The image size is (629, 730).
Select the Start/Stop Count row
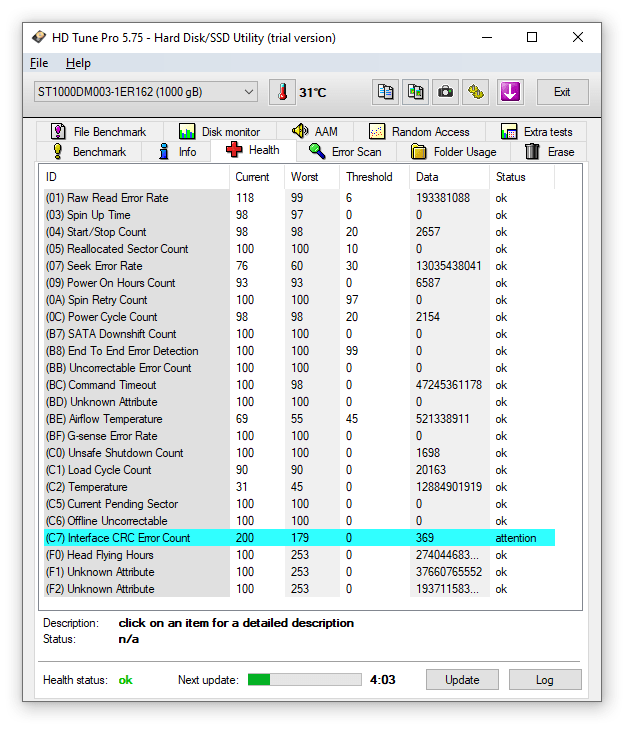click(x=299, y=232)
